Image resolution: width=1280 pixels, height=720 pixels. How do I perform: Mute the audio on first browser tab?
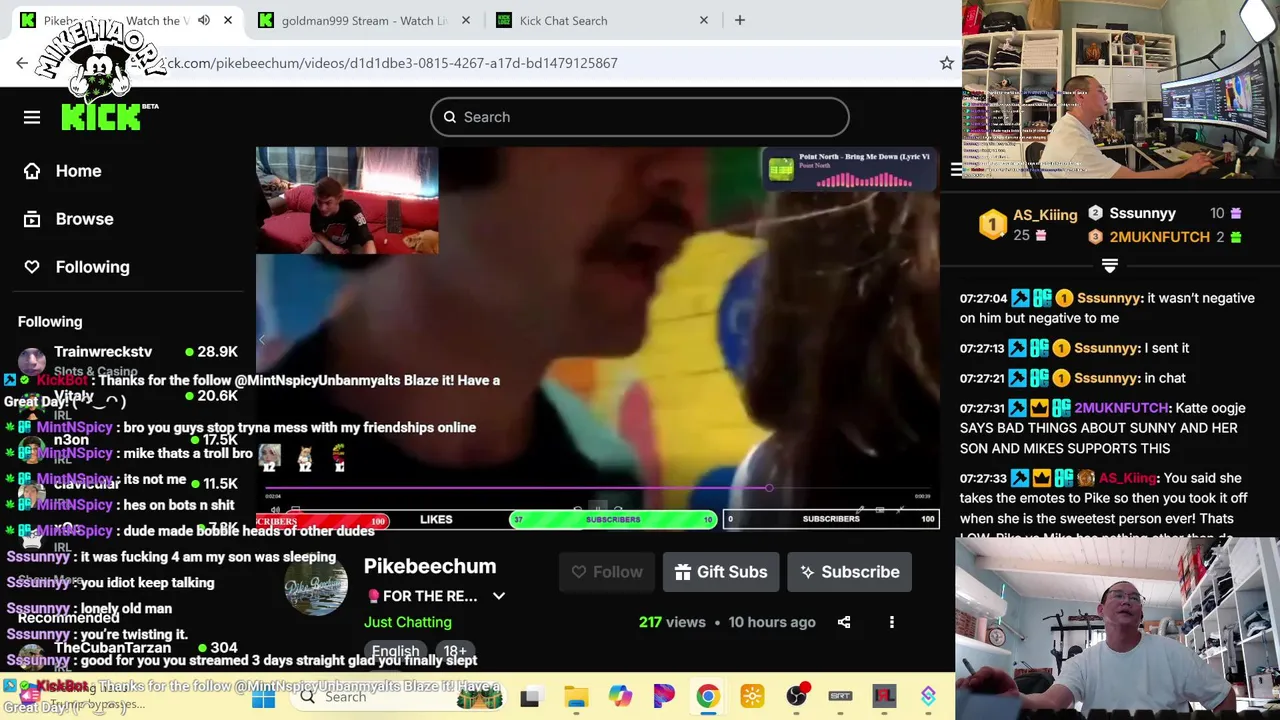coord(204,20)
